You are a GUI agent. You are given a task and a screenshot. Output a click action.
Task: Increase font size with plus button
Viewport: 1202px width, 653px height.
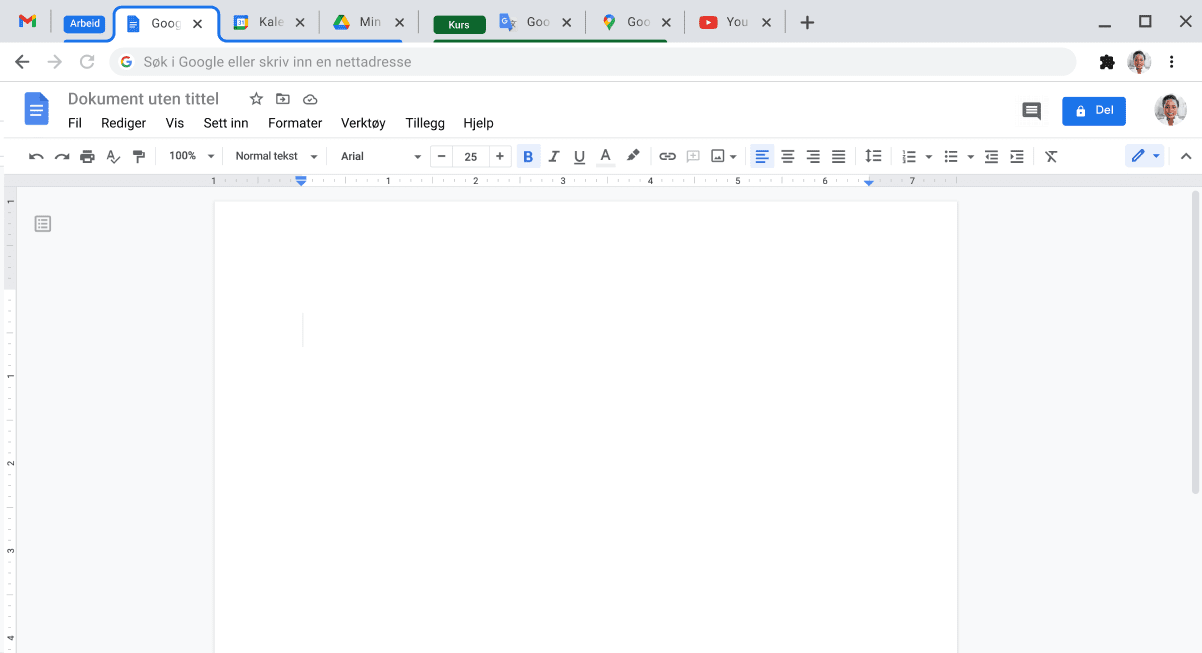click(x=500, y=156)
